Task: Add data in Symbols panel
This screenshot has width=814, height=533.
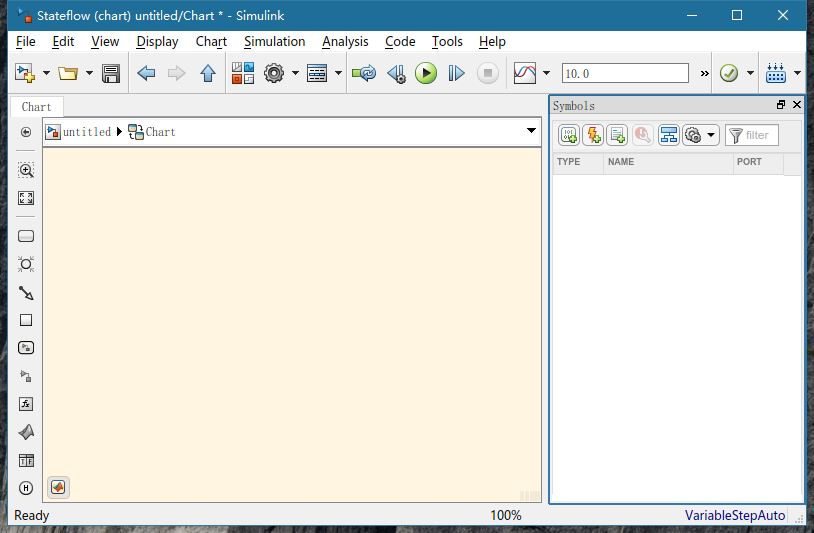Action: (x=569, y=135)
